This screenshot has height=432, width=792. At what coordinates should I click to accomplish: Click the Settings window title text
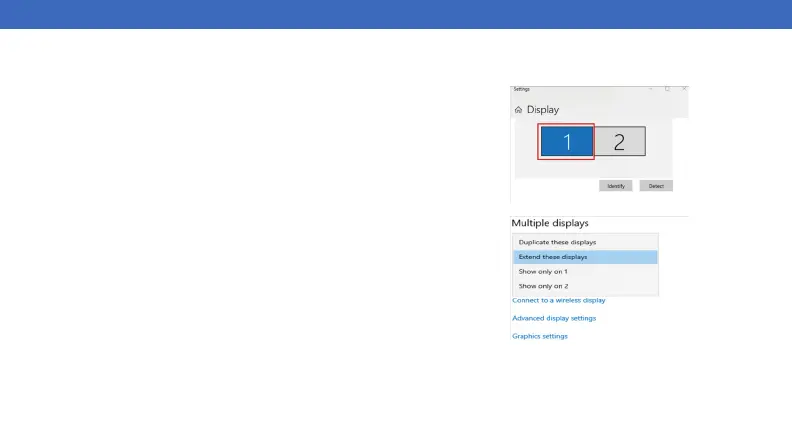click(521, 89)
